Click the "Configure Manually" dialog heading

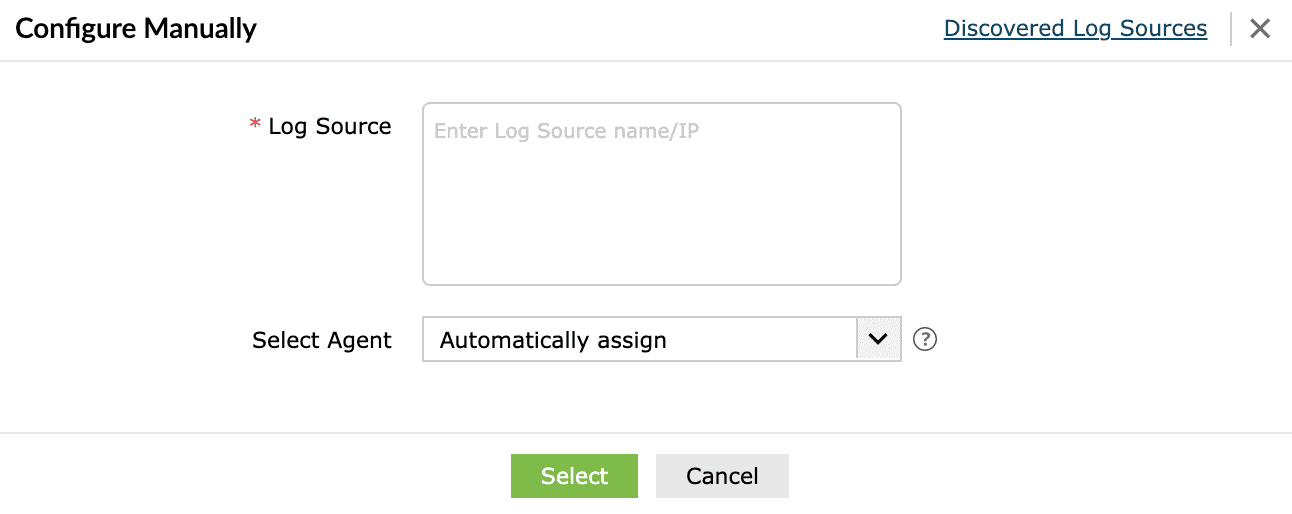[x=136, y=28]
